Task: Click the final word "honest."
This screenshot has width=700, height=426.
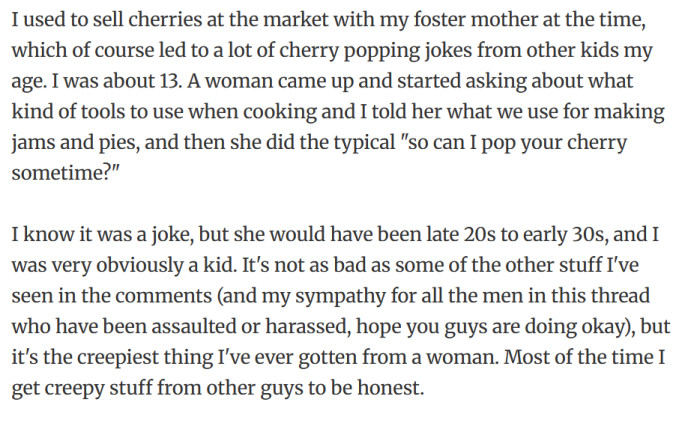Action: 391,388
